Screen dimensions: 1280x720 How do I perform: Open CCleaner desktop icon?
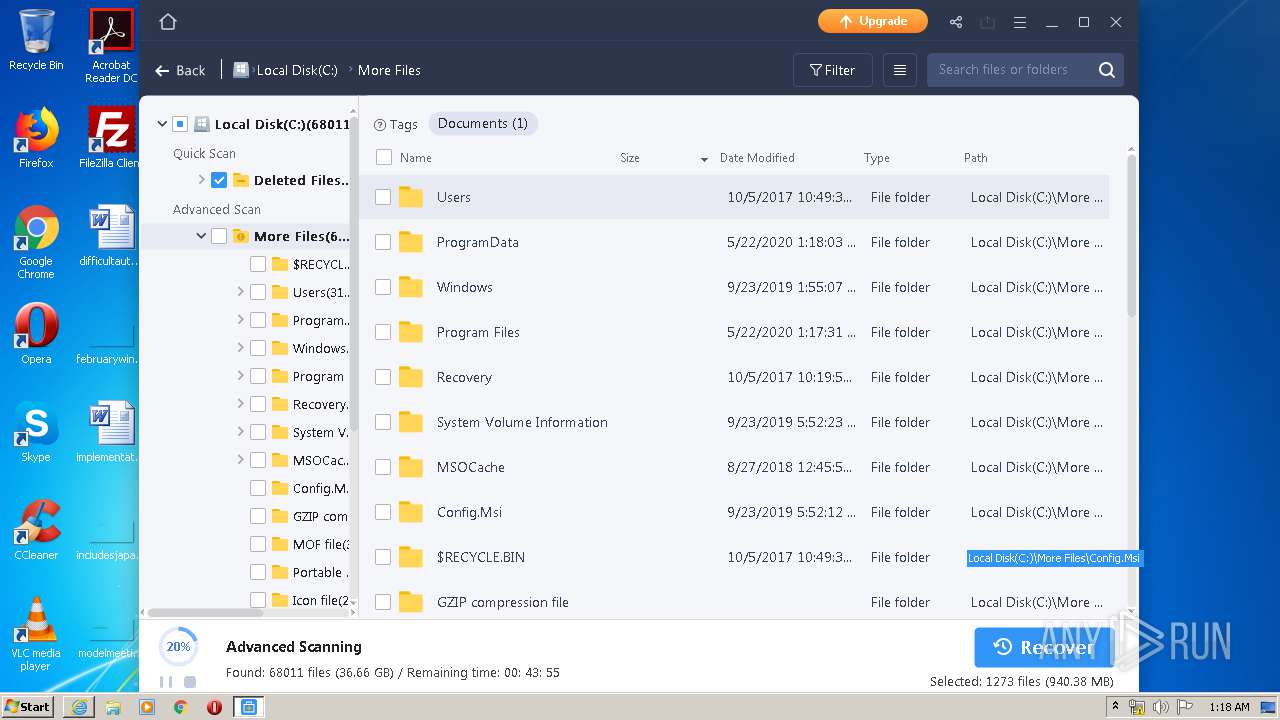pyautogui.click(x=36, y=530)
